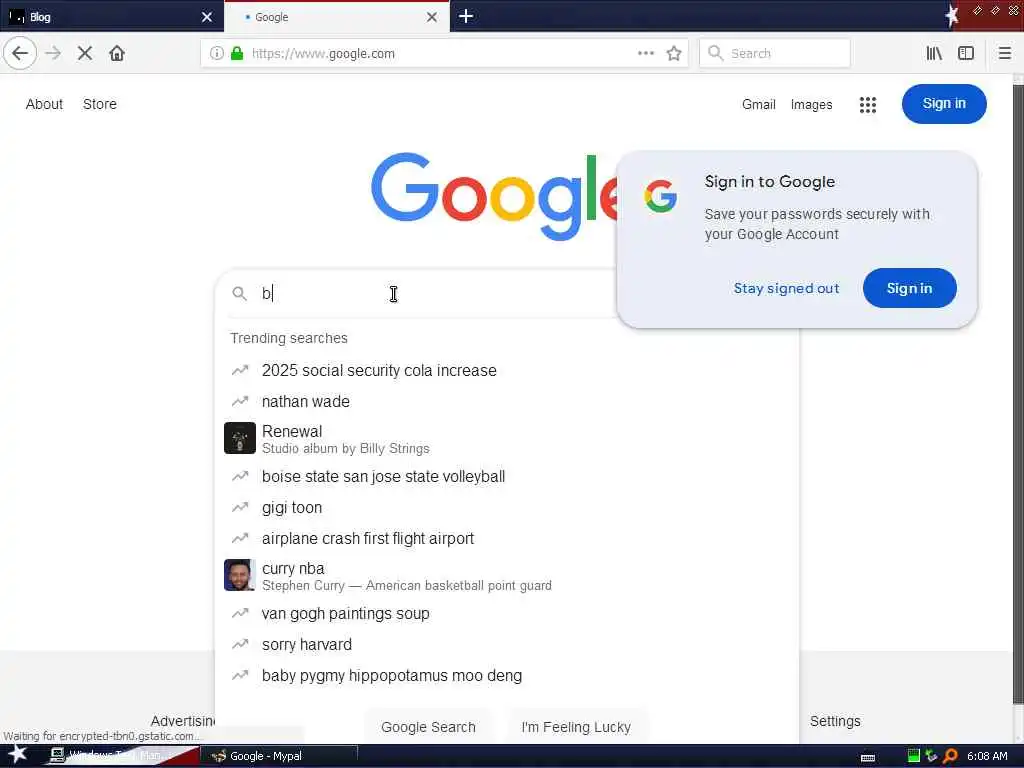Click the green padlock security icon

[237, 54]
